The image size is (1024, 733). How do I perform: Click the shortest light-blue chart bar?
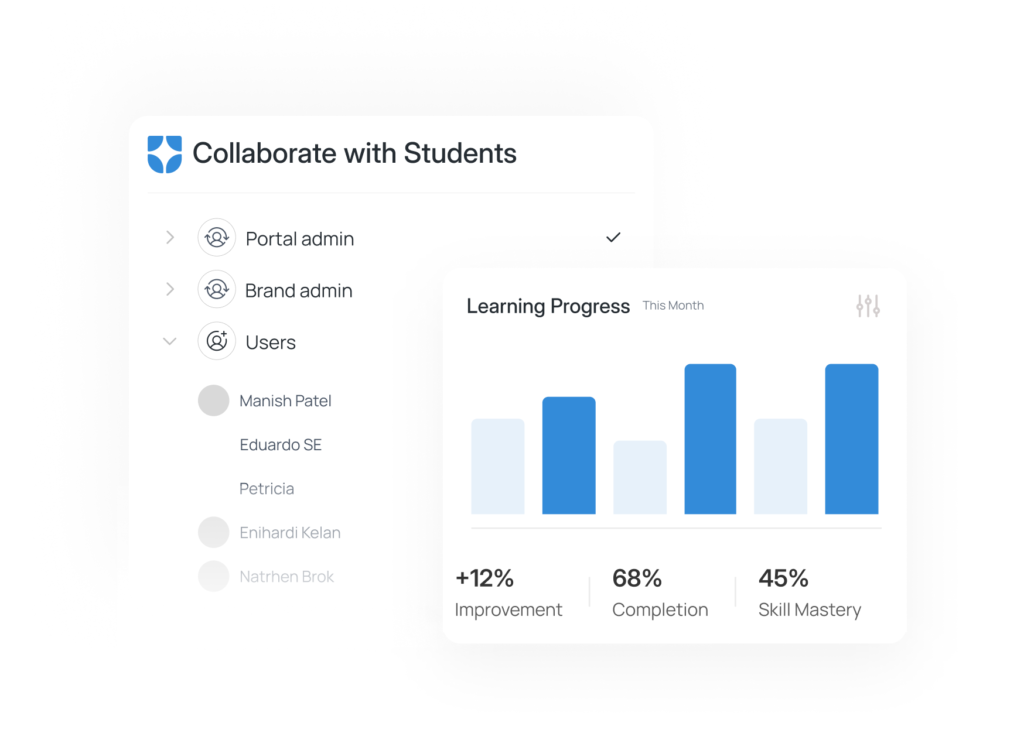coord(639,477)
